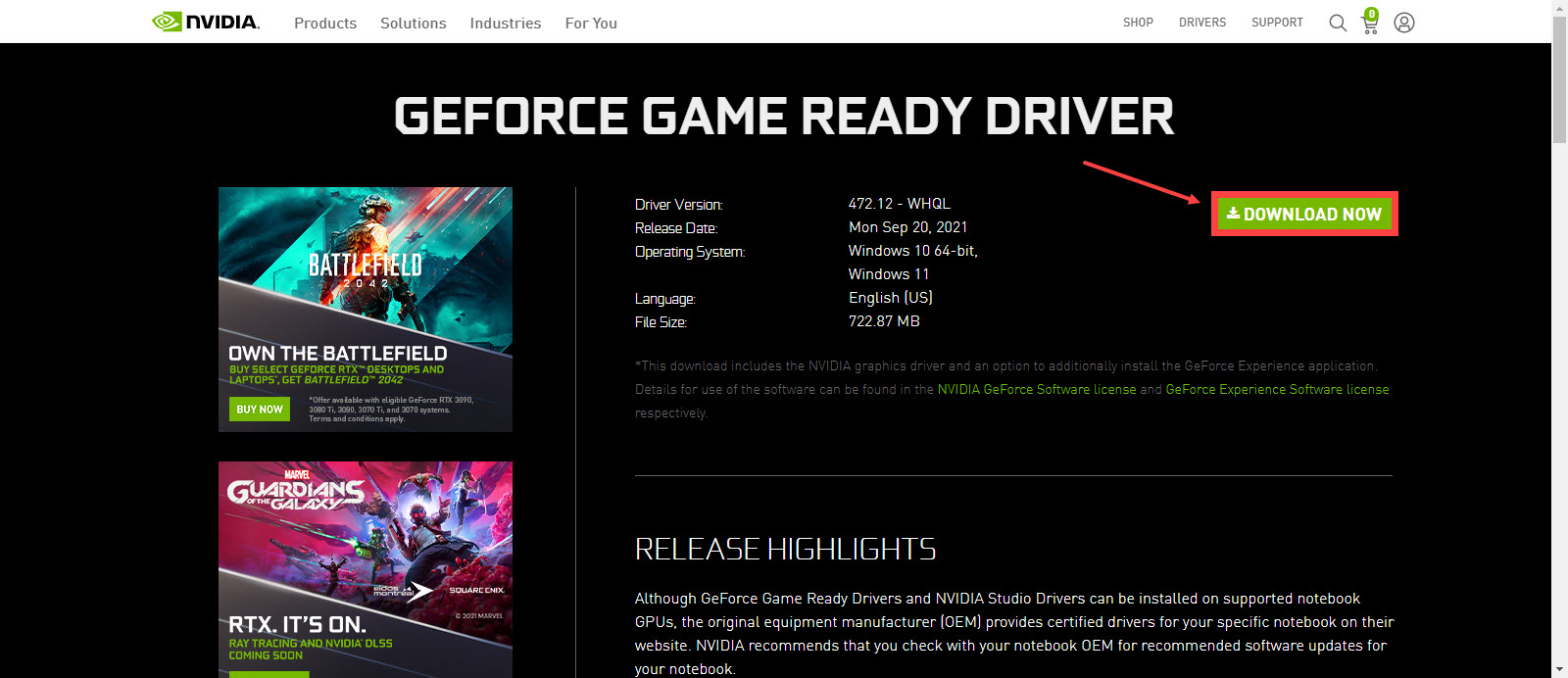Click the NVIDIA logo
The height and width of the screenshot is (678, 1568).
[206, 22]
